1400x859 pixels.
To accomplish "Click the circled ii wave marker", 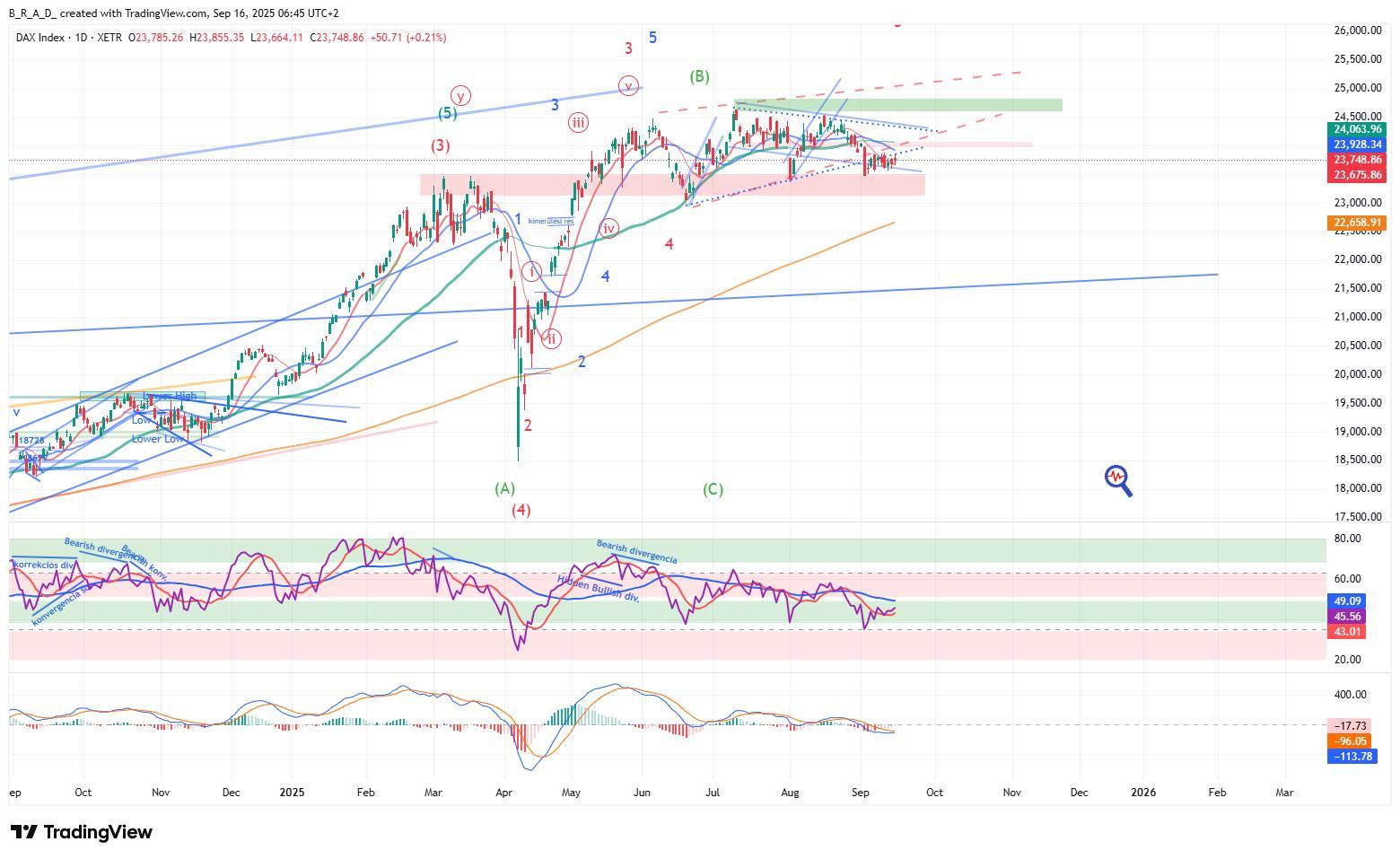I will pyautogui.click(x=551, y=338).
